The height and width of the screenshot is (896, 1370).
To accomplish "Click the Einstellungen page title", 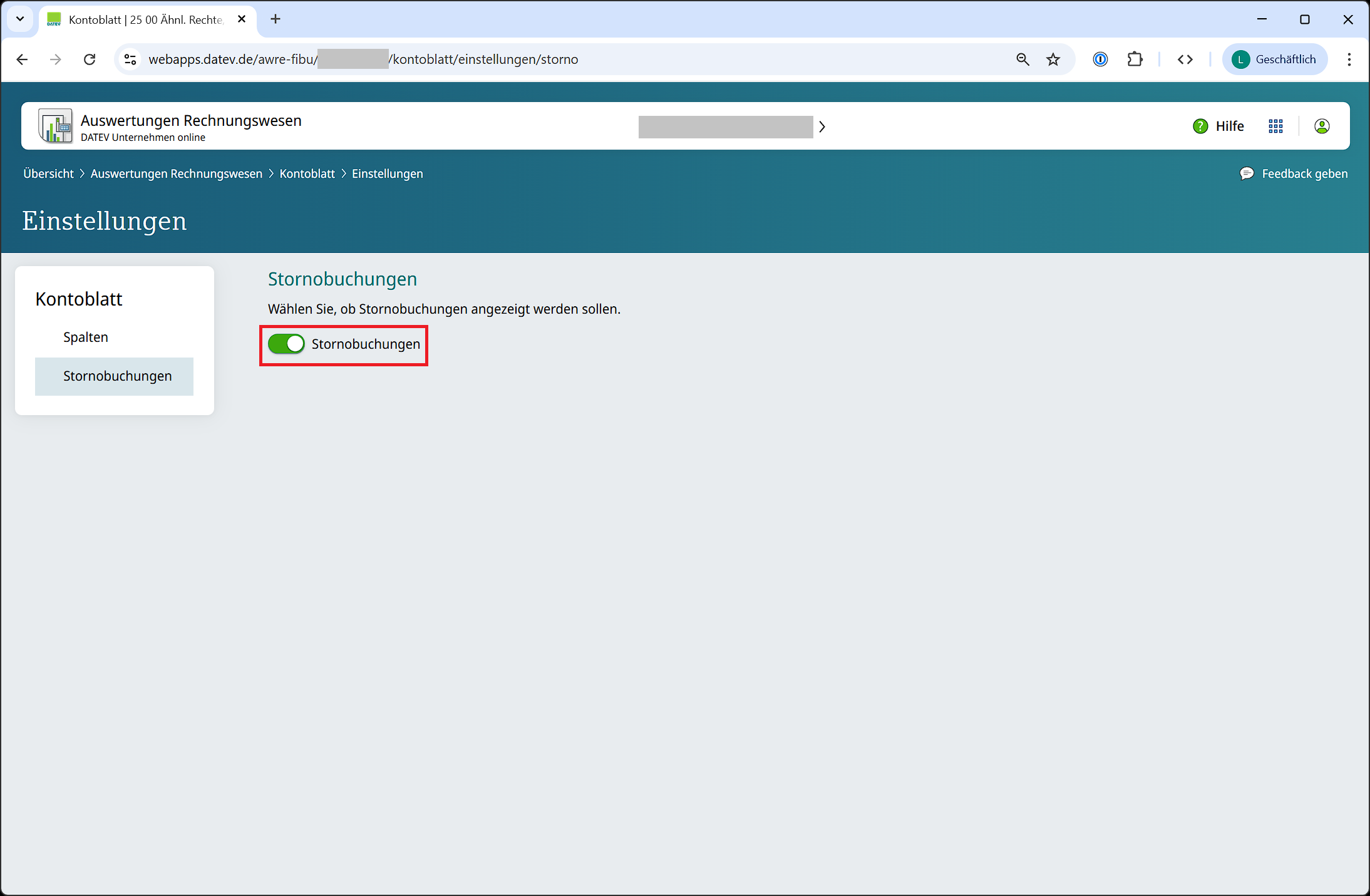I will coord(105,221).
